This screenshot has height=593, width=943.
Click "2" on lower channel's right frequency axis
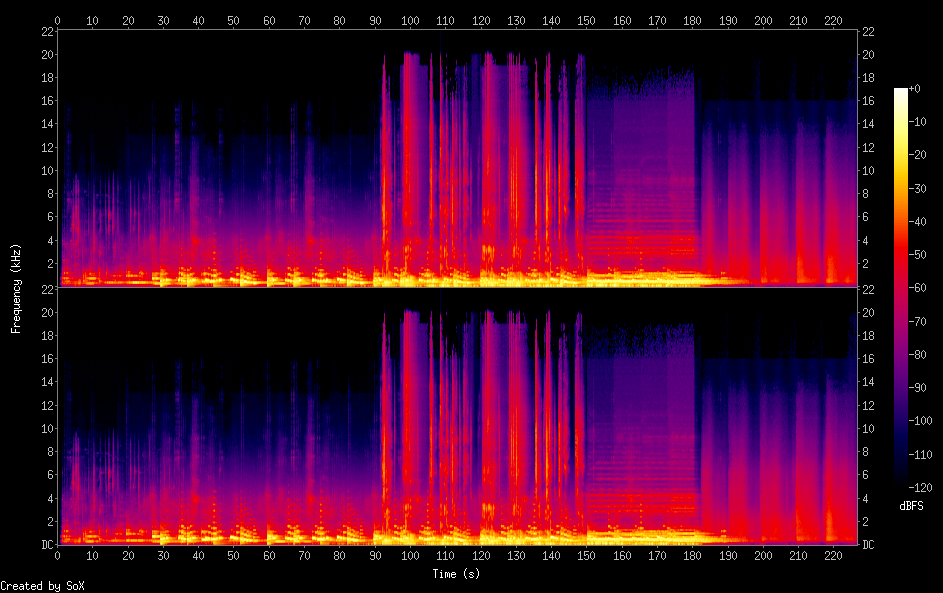865,522
